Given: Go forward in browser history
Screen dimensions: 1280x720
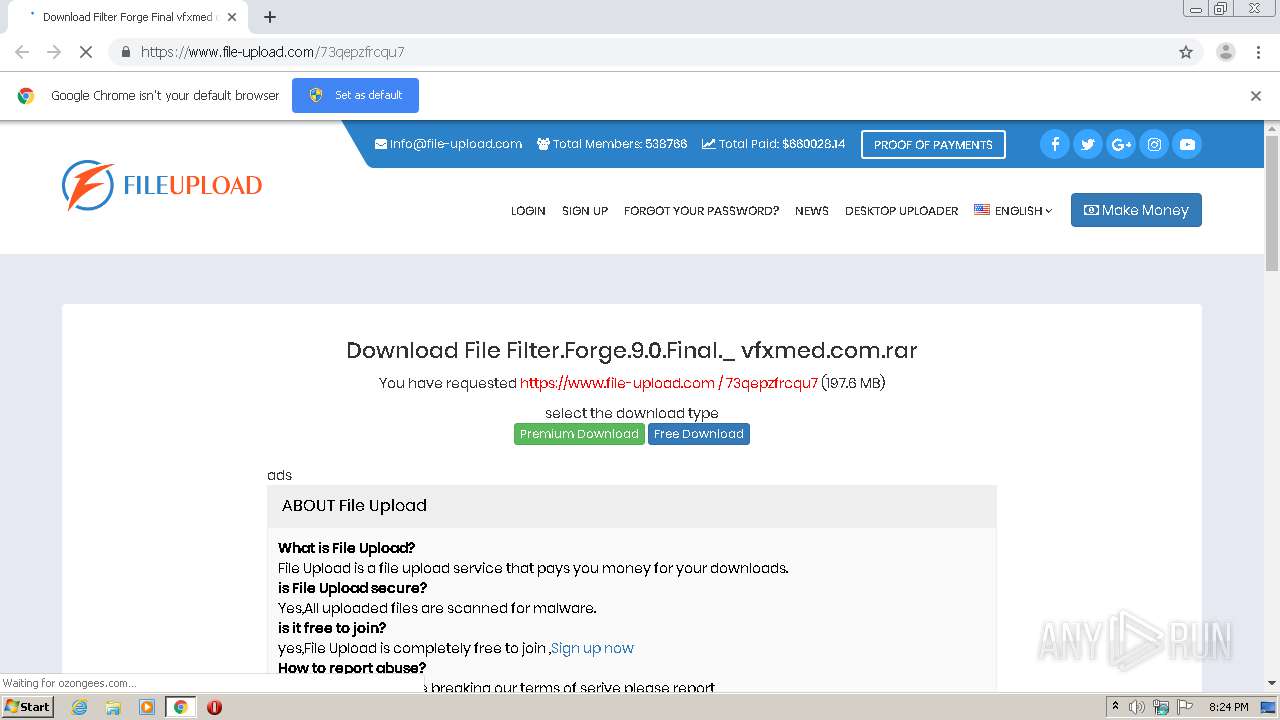Looking at the screenshot, I should 54,52.
